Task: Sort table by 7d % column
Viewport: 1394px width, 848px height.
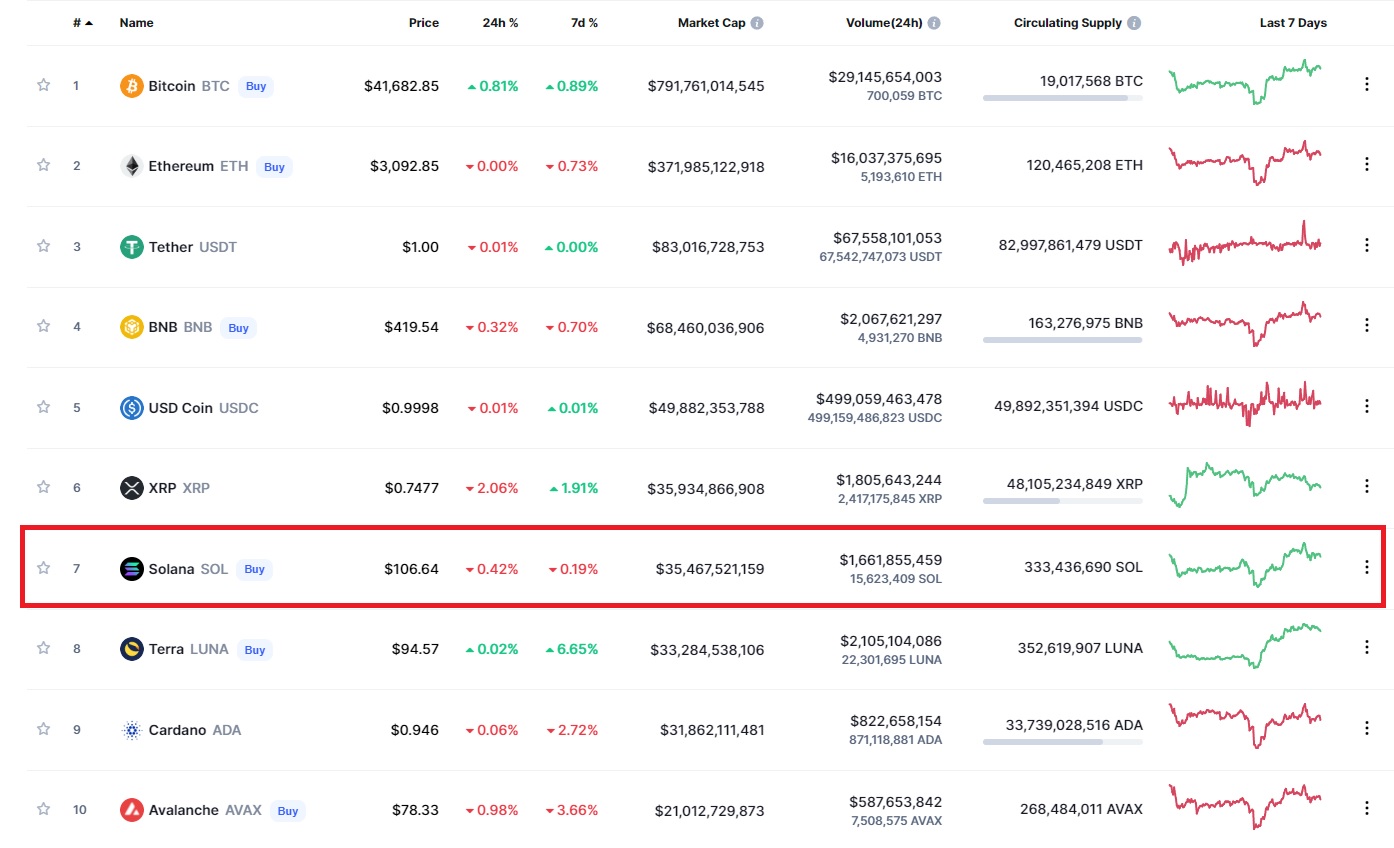Action: click(x=584, y=23)
